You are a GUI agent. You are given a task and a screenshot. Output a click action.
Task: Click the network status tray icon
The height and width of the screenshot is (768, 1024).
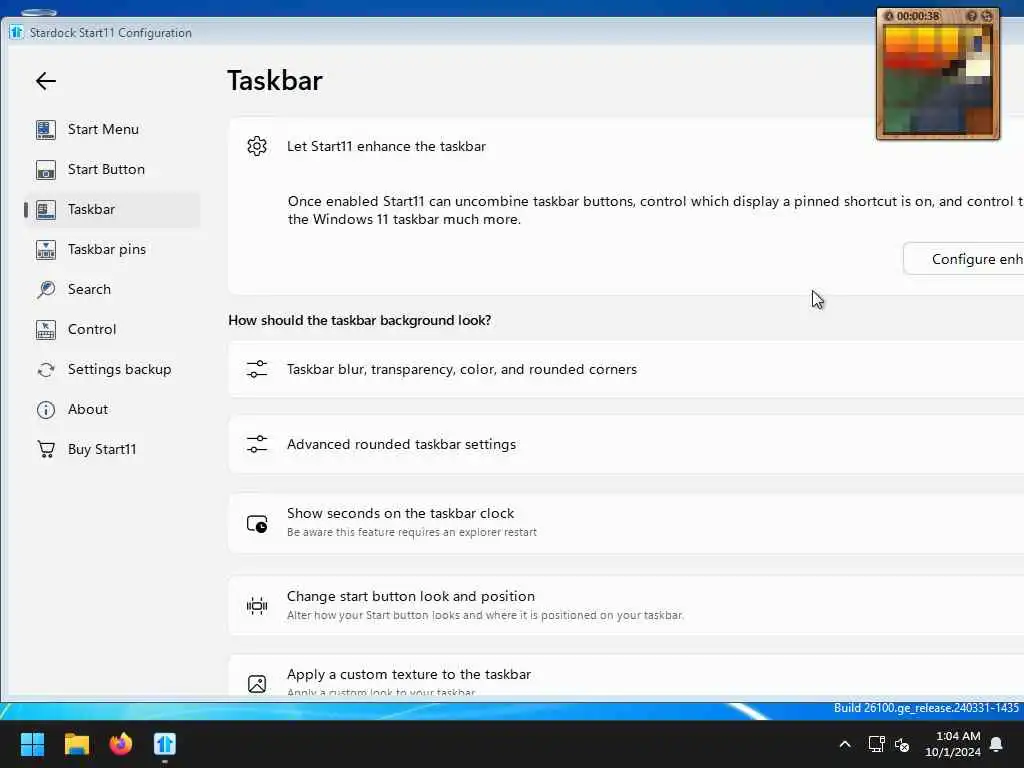pos(876,744)
